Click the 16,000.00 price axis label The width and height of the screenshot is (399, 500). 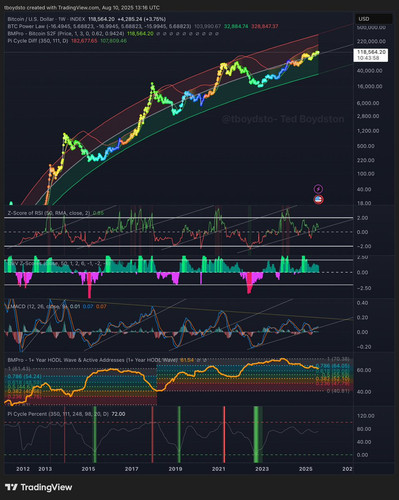[x=369, y=86]
